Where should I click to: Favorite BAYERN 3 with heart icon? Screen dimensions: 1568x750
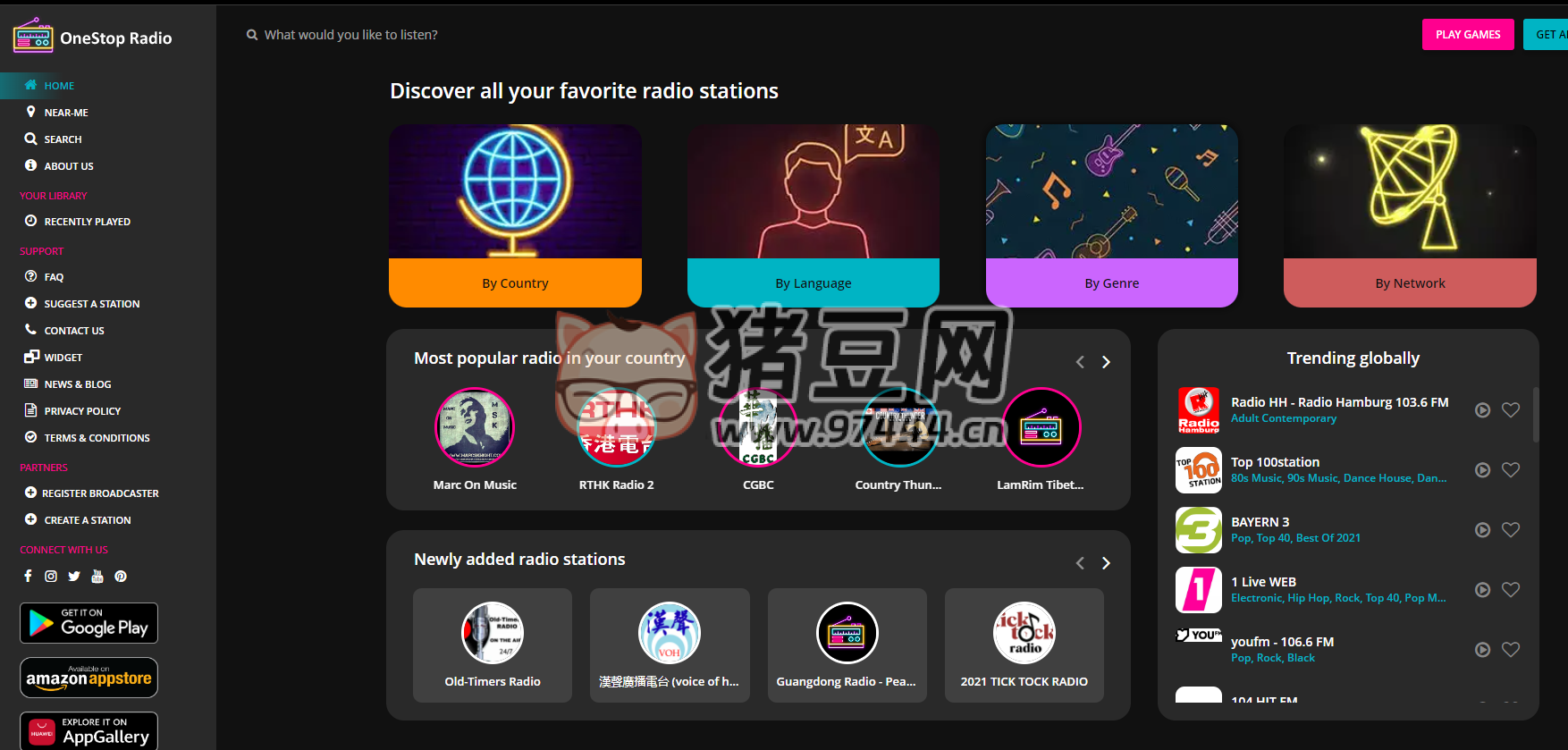coord(1511,530)
